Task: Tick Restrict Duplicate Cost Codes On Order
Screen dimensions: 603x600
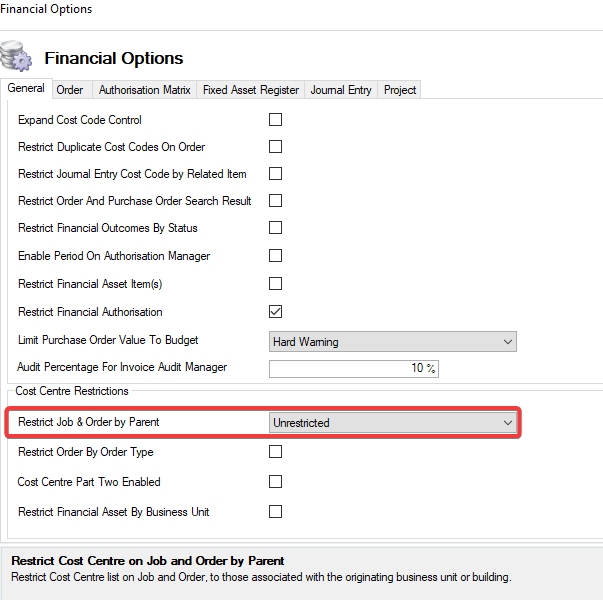Action: 276,147
